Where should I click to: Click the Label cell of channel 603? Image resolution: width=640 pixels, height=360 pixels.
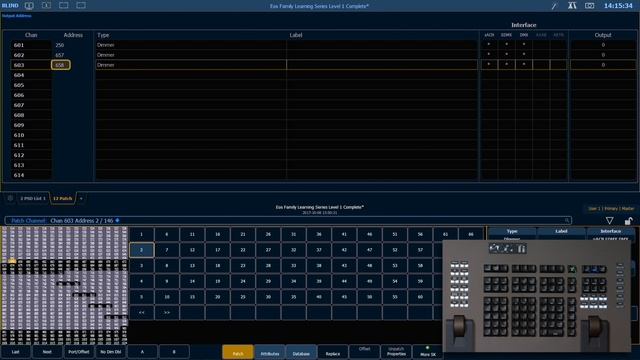382,65
